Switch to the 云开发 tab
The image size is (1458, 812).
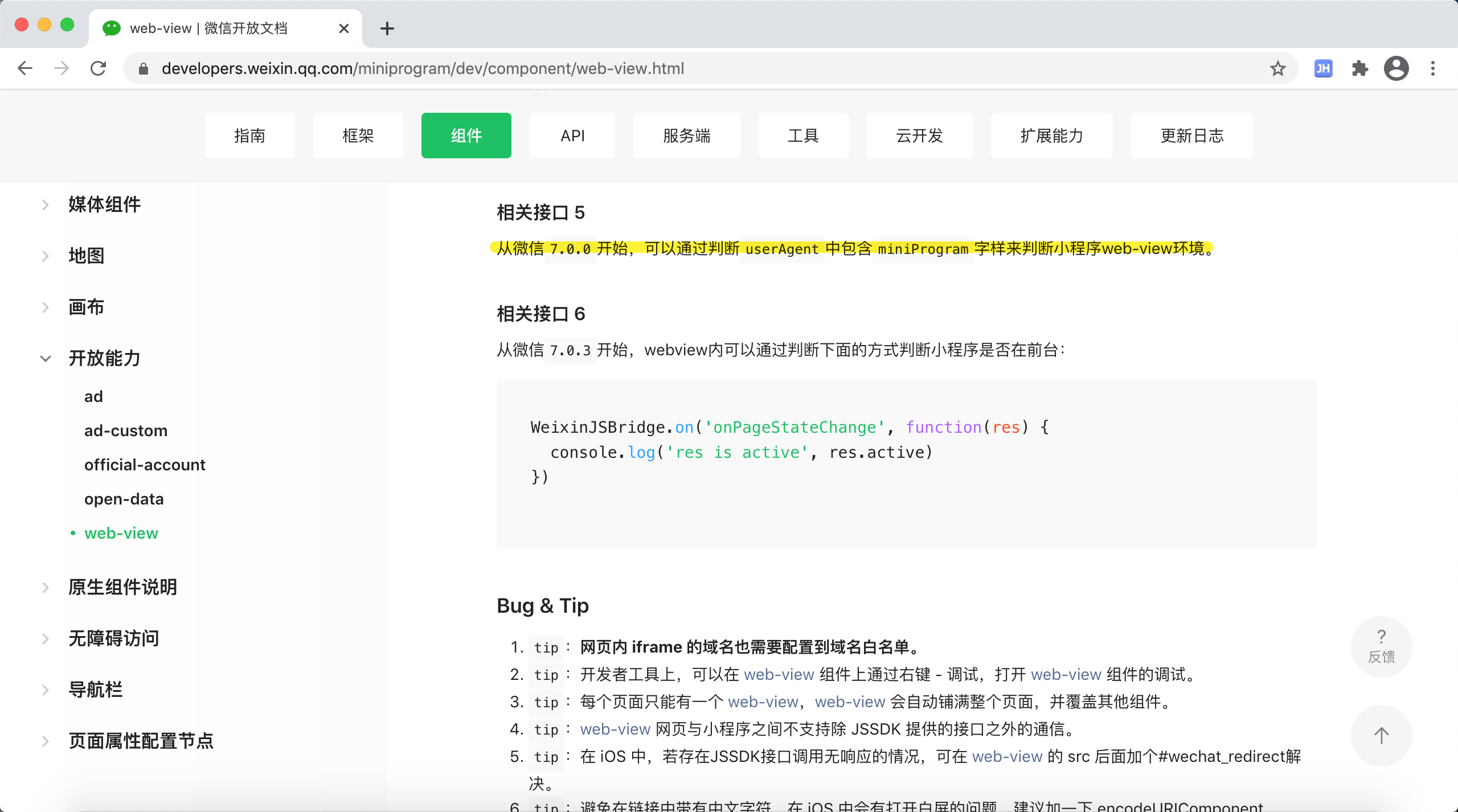pos(919,136)
